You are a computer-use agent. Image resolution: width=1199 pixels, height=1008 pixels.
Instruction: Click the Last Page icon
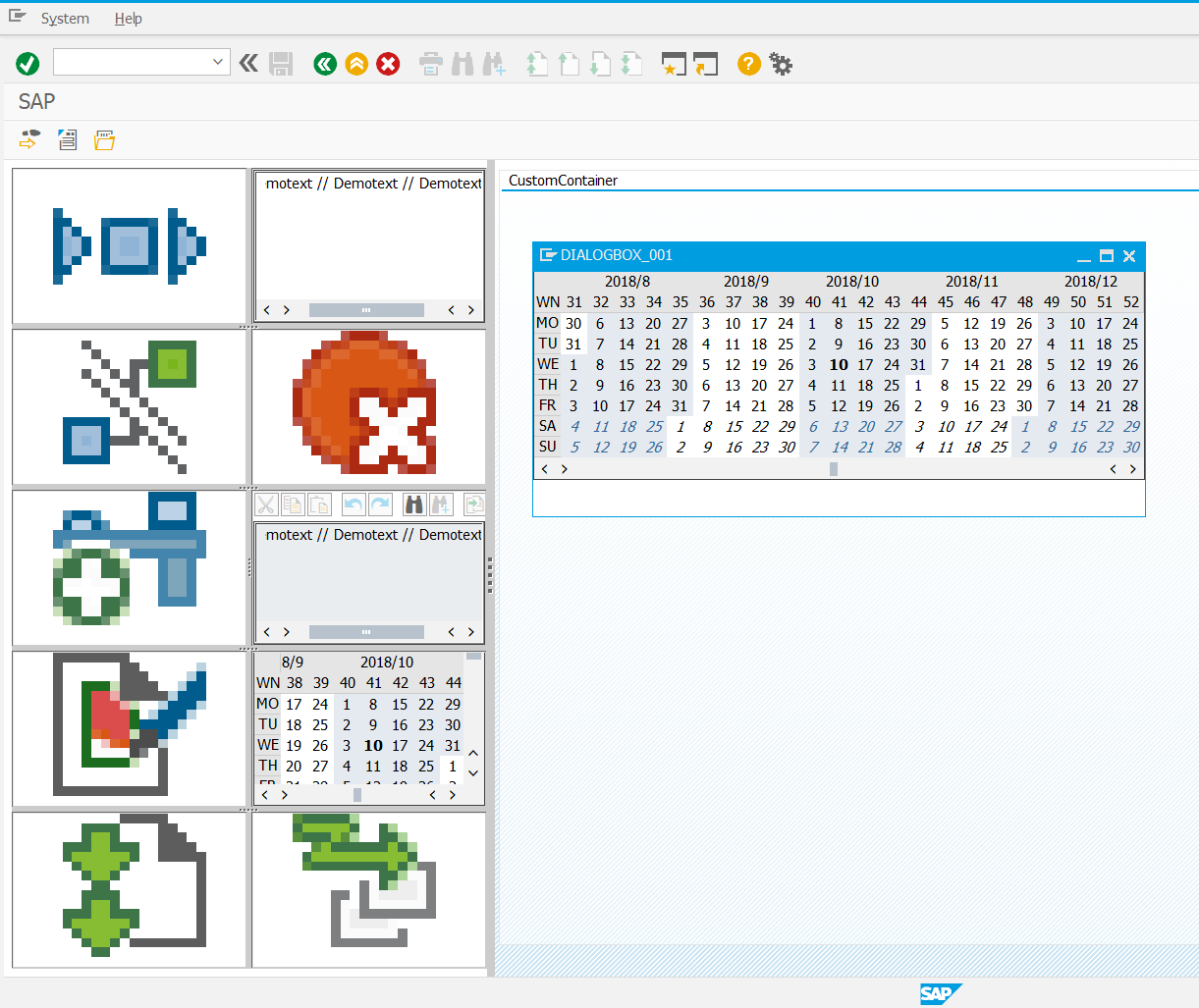point(631,64)
